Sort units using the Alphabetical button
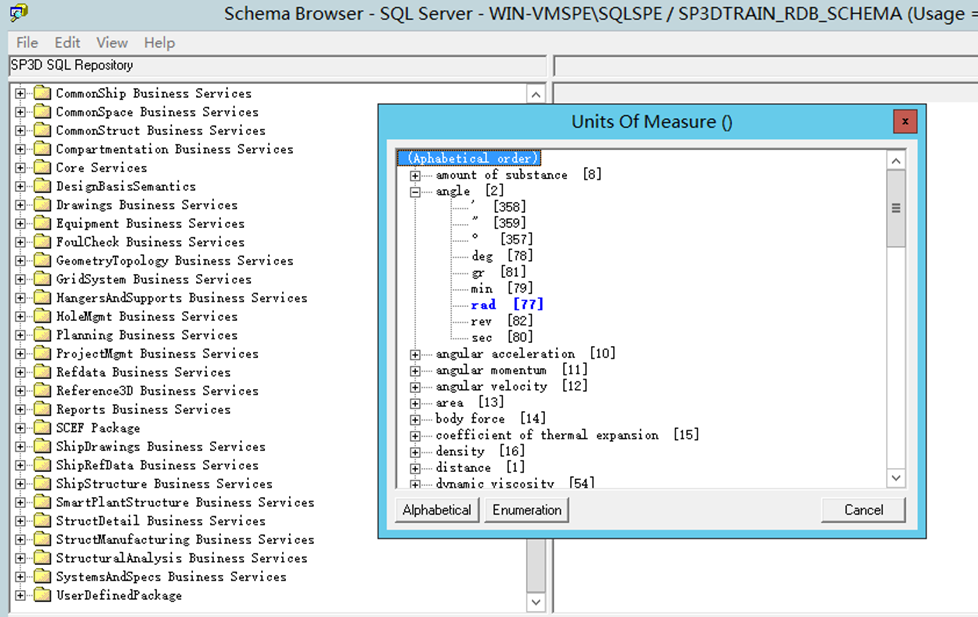978x617 pixels. point(437,510)
